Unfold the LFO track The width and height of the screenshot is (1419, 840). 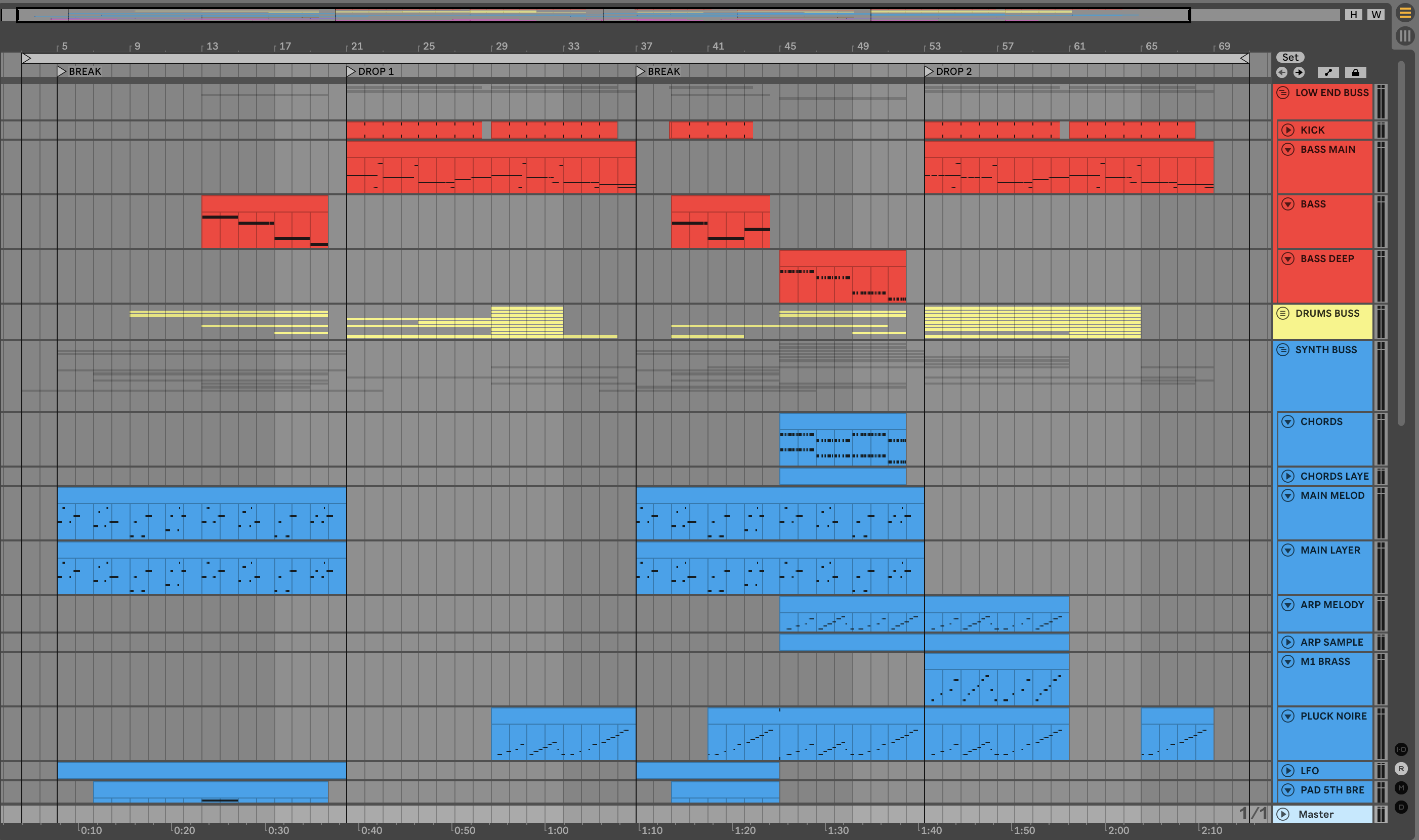(x=1288, y=771)
